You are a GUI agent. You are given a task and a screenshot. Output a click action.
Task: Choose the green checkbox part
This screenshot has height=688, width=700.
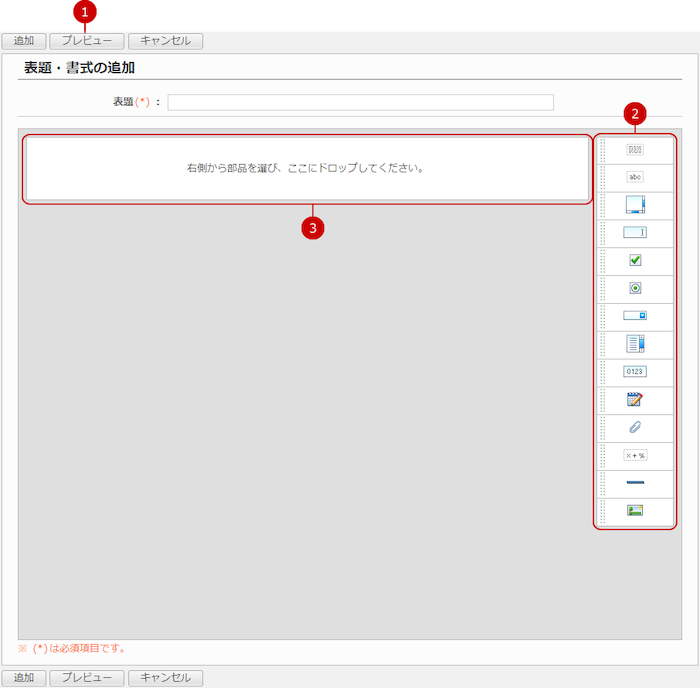click(x=635, y=260)
